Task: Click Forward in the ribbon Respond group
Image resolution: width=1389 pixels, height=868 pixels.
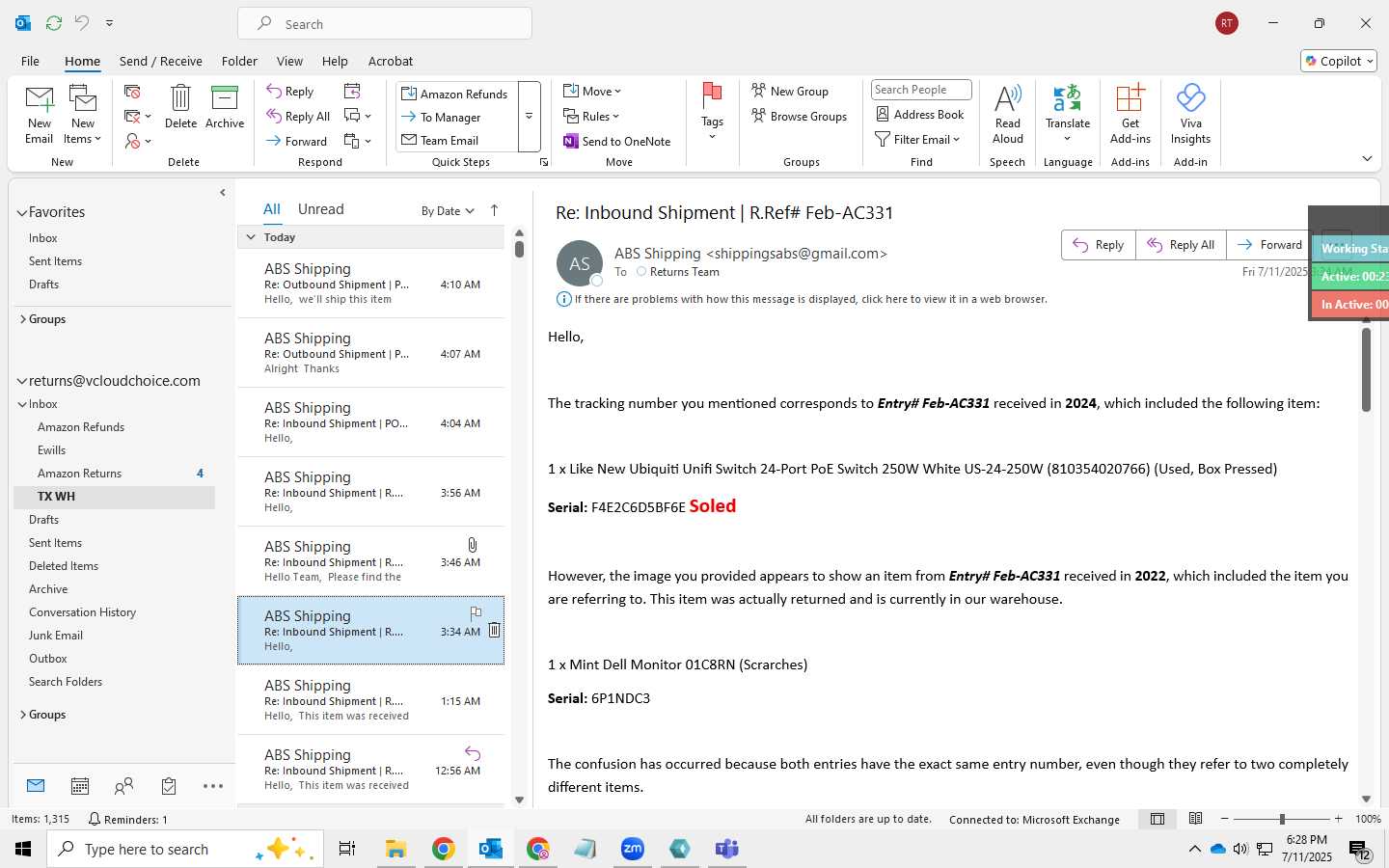Action: click(x=297, y=141)
